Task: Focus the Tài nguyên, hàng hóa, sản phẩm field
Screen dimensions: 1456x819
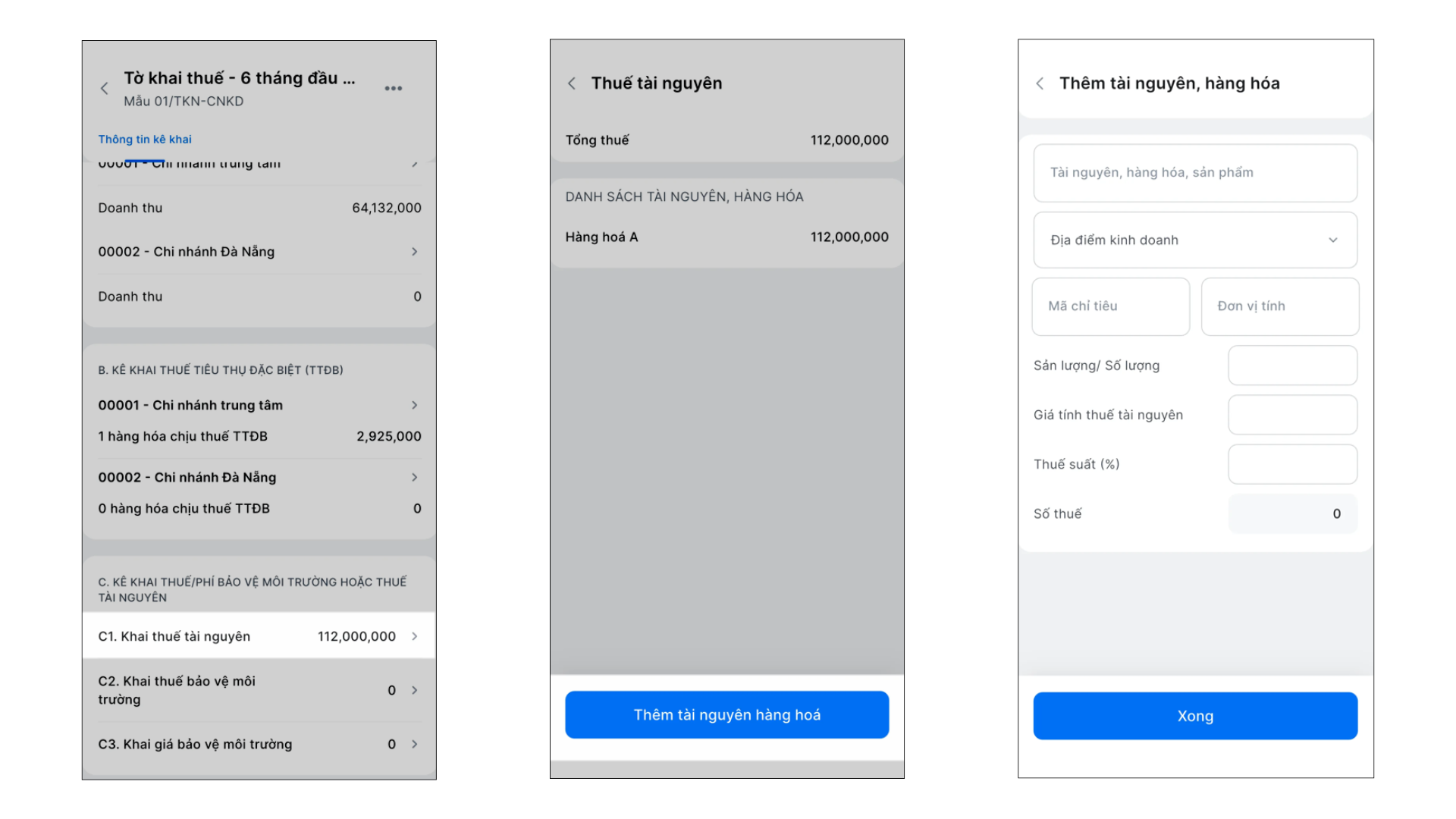Action: (1195, 173)
